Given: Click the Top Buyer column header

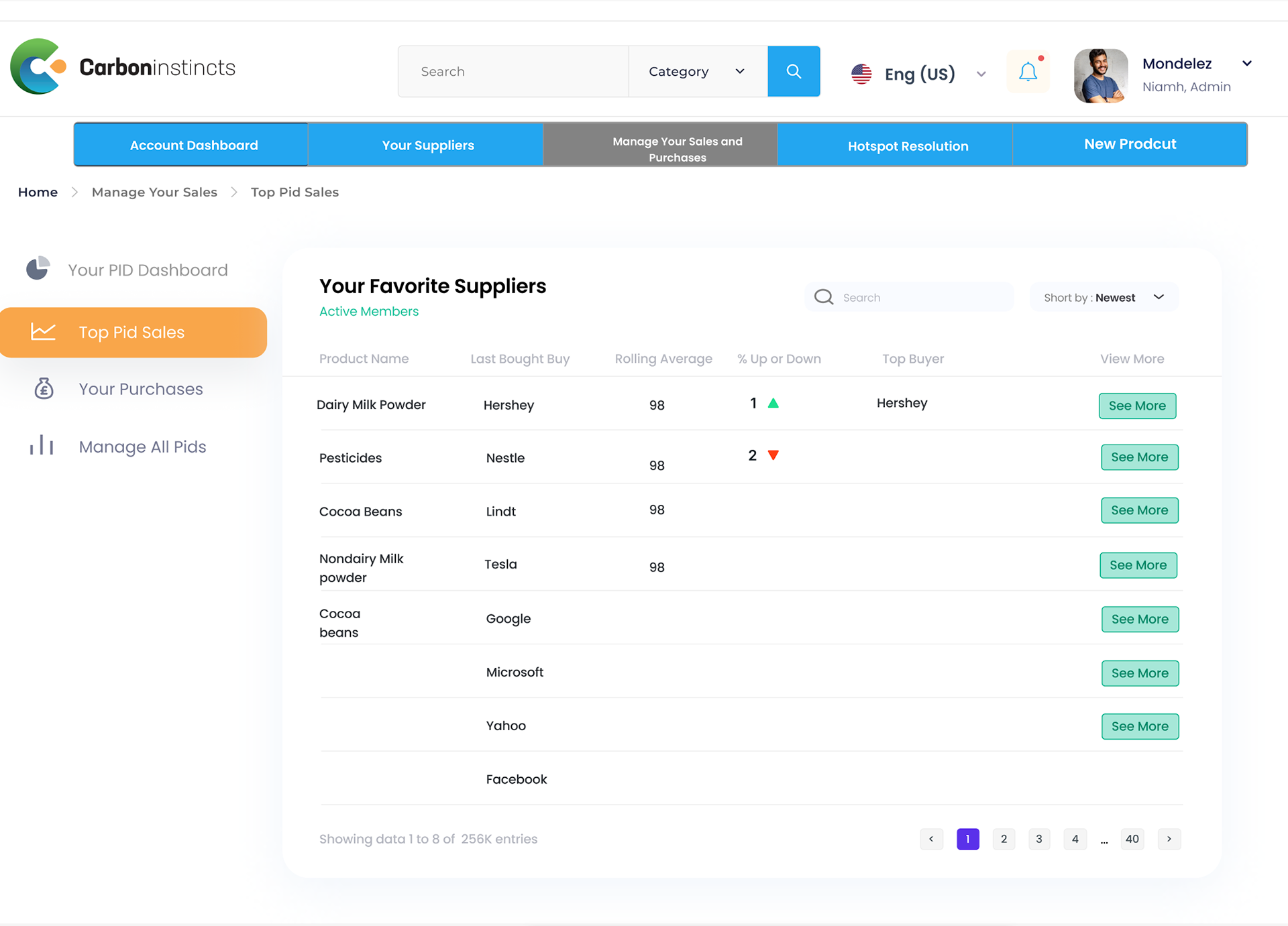Looking at the screenshot, I should 913,359.
